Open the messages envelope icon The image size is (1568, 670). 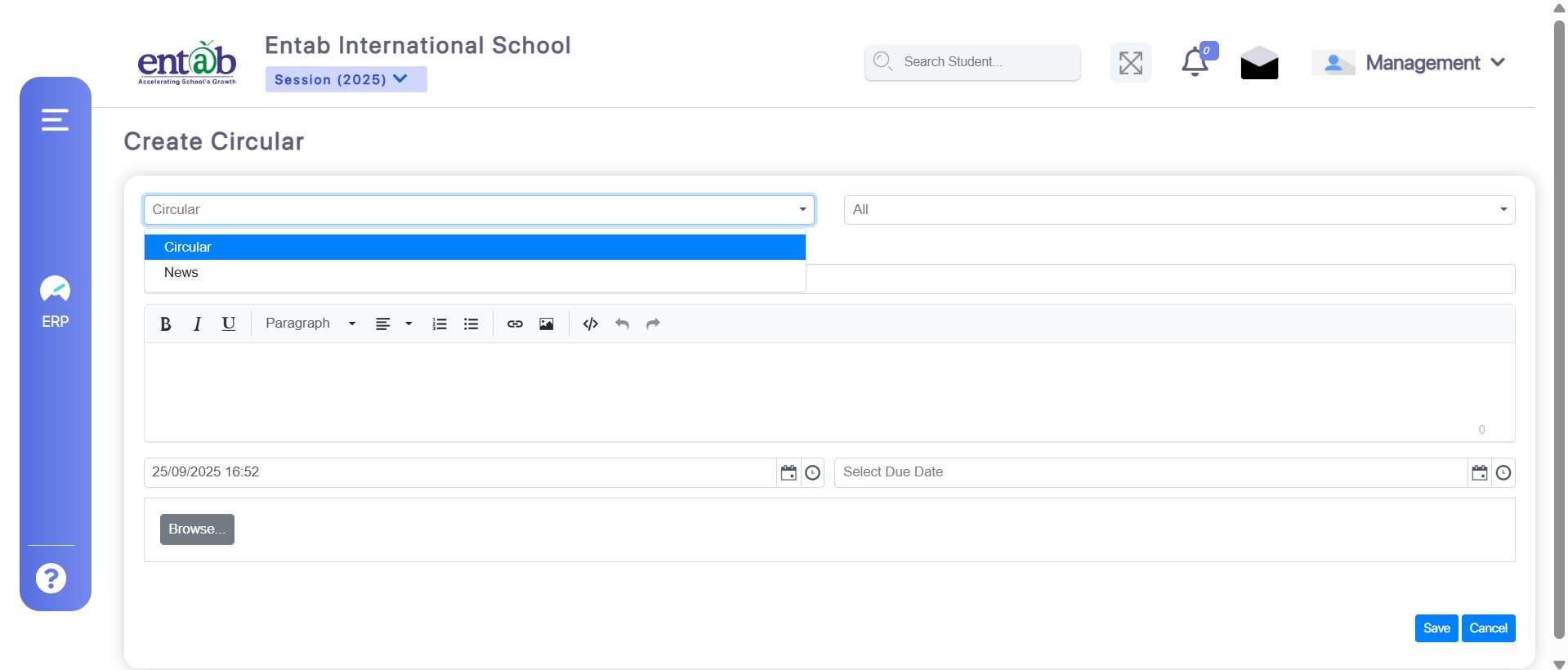[x=1259, y=63]
